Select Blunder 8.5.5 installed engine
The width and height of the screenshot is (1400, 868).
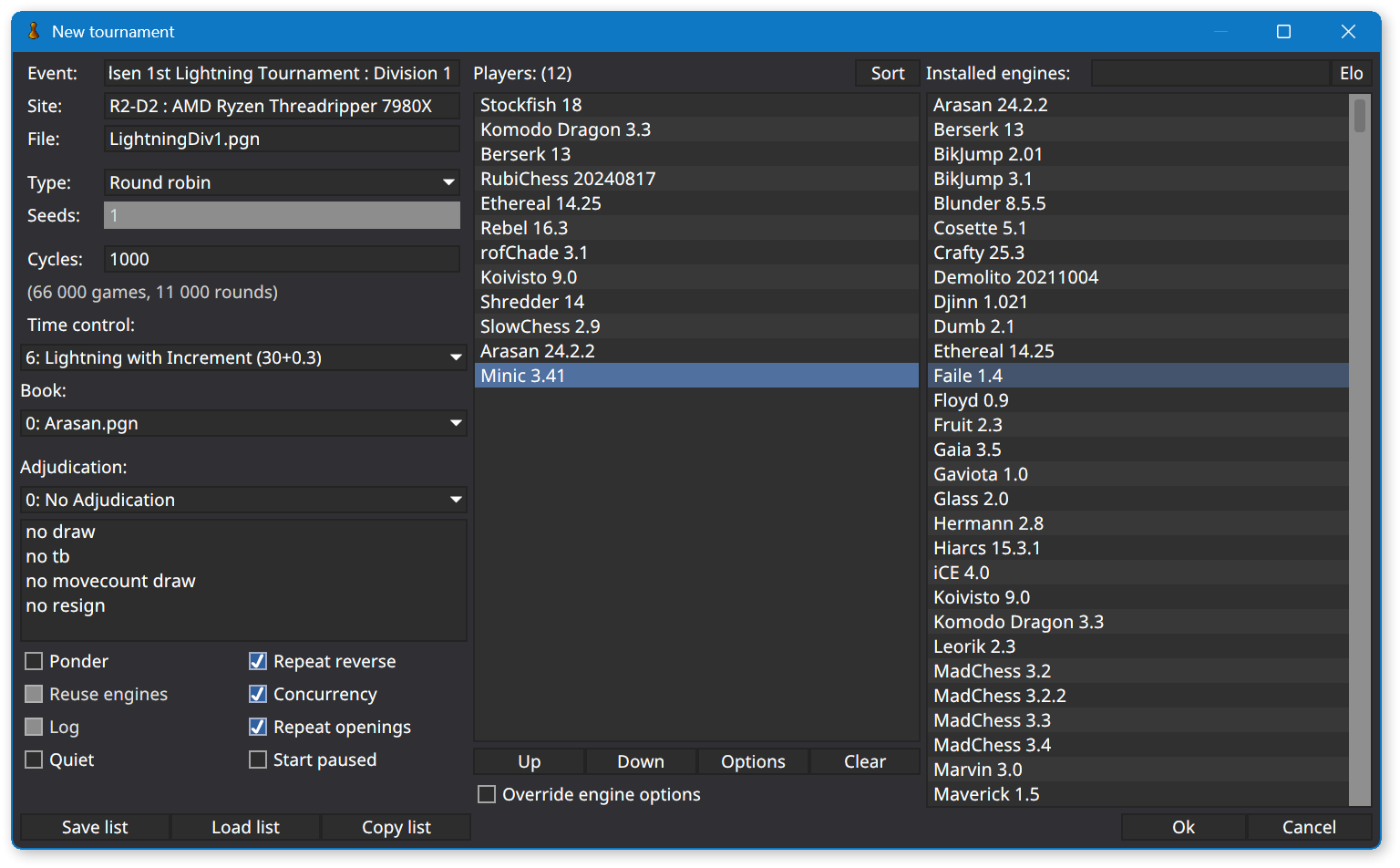tap(1138, 203)
